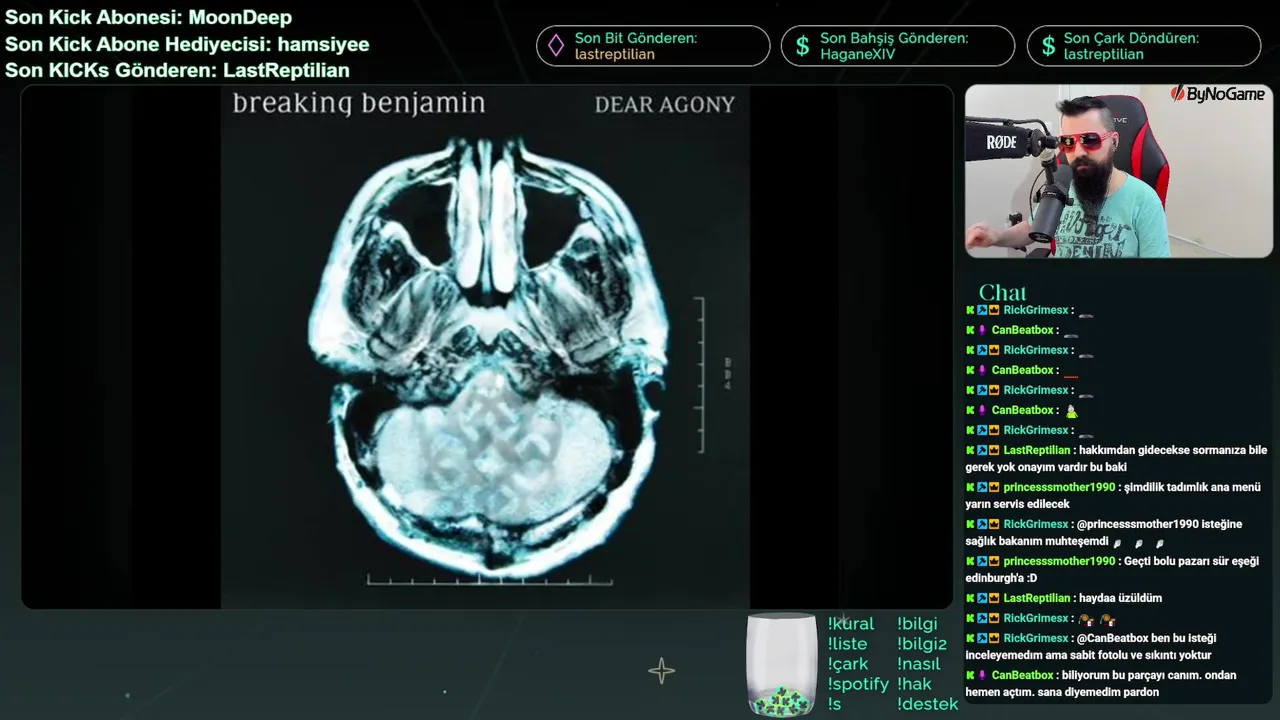Viewport: 1280px width, 720px height.
Task: Click the 'Geçti bolu pazarı sür eşeği' message text
Action: pos(1191,561)
